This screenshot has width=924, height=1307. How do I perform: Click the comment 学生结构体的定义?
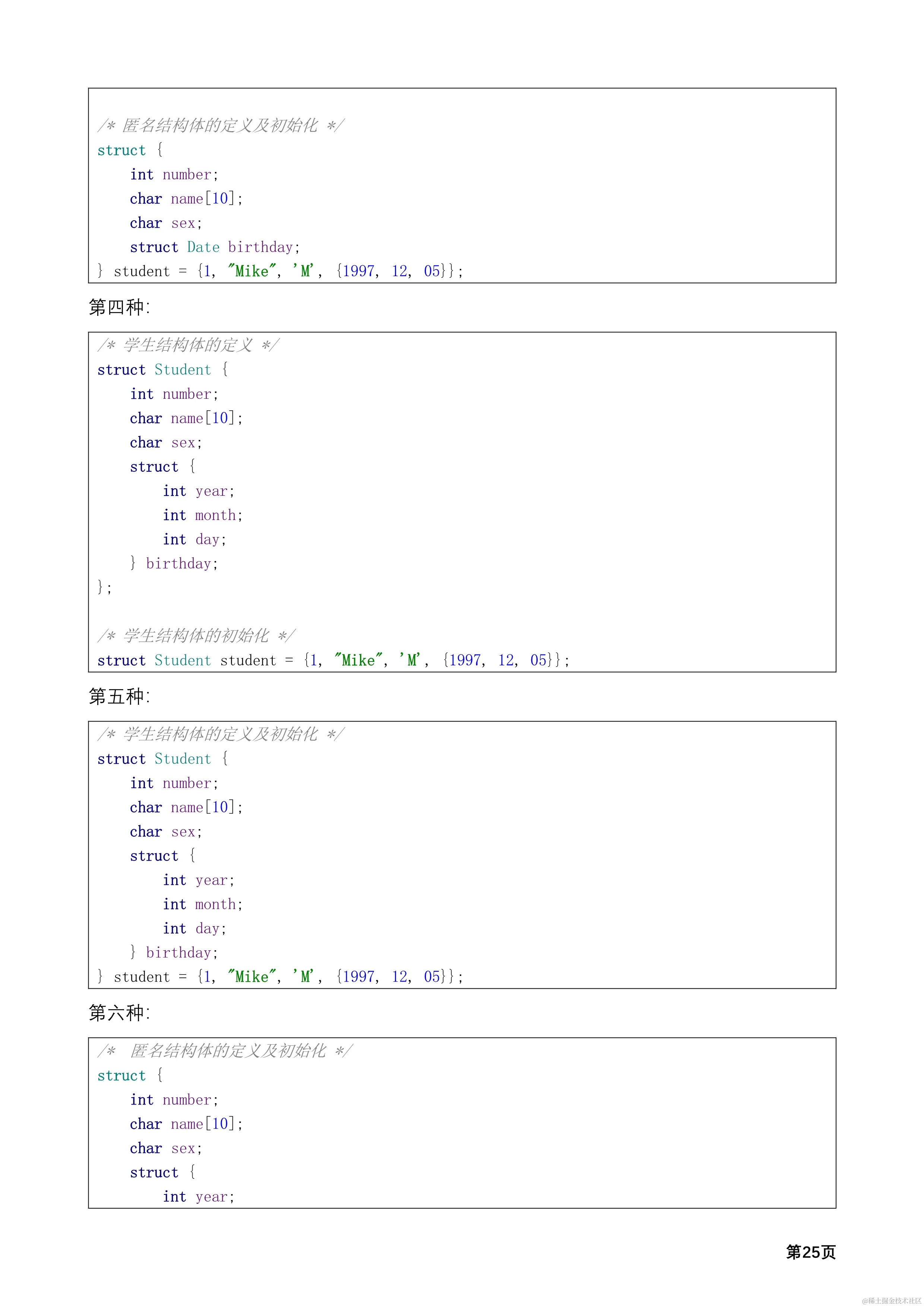point(188,345)
